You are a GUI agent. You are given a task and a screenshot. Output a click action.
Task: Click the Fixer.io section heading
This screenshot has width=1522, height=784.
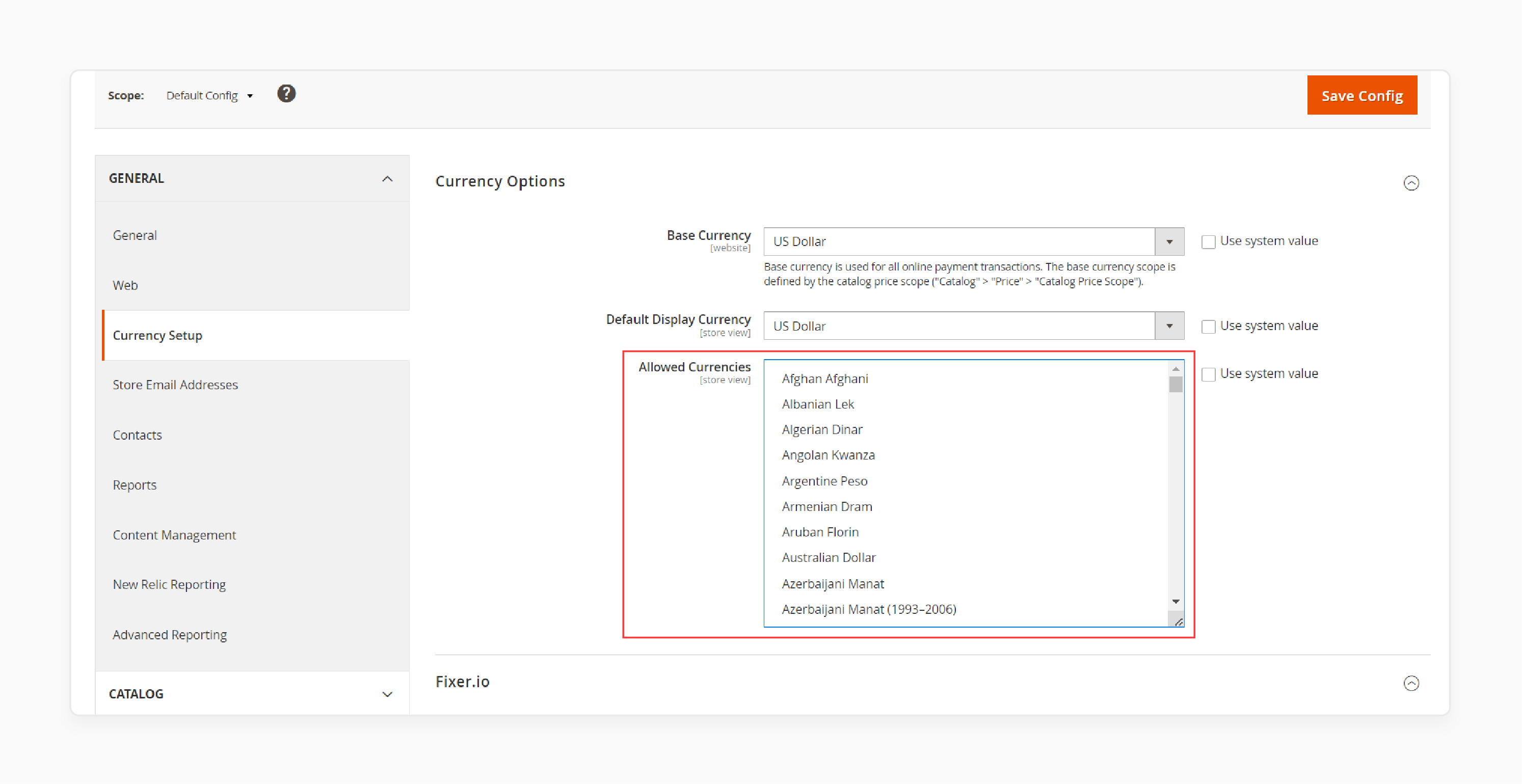click(462, 682)
